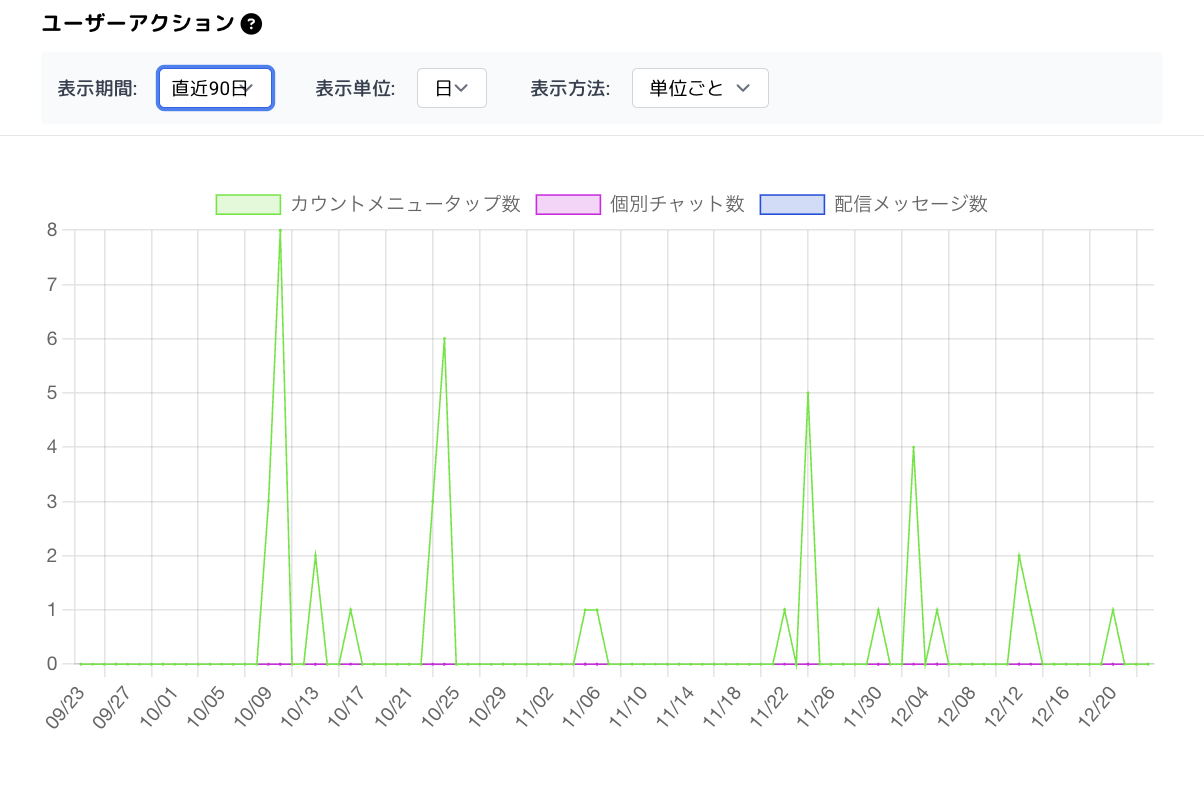The width and height of the screenshot is (1204, 812).
Task: Toggle series via 配信メッセージ数 legend text
Action: (911, 204)
